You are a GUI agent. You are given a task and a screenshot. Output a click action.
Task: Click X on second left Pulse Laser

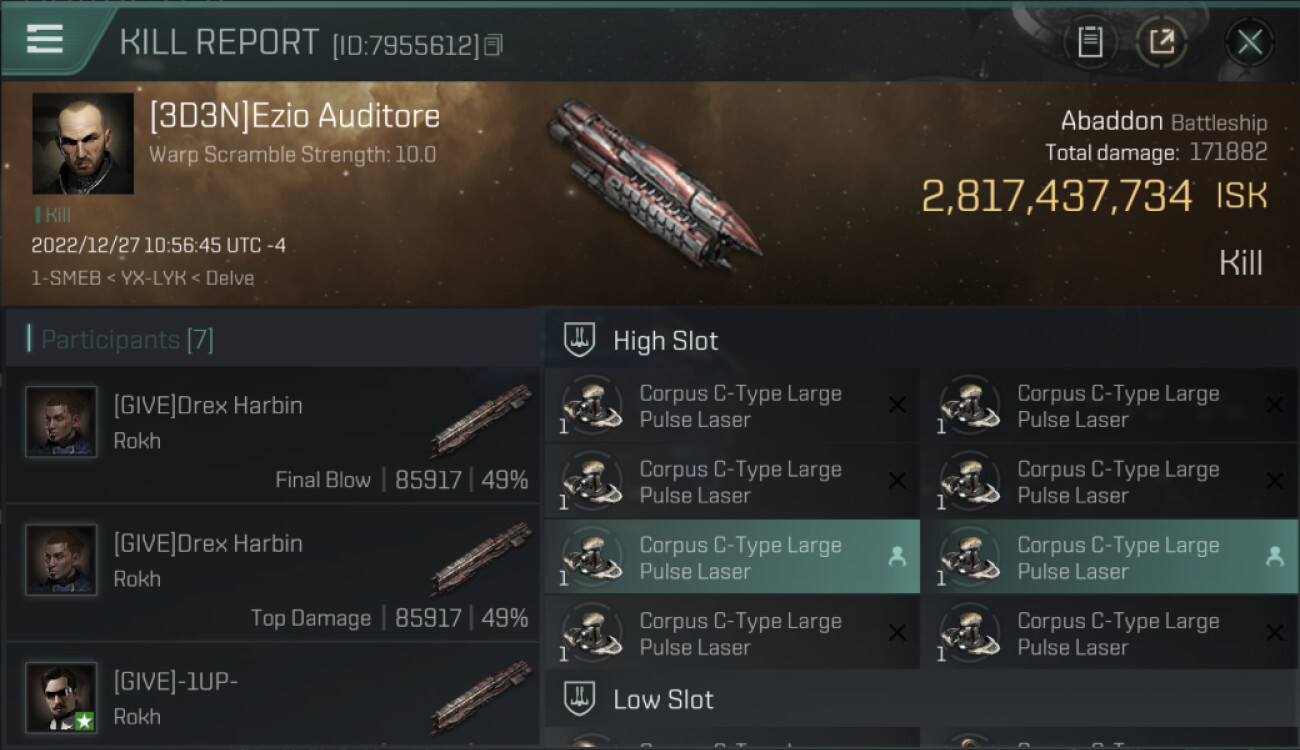point(897,482)
